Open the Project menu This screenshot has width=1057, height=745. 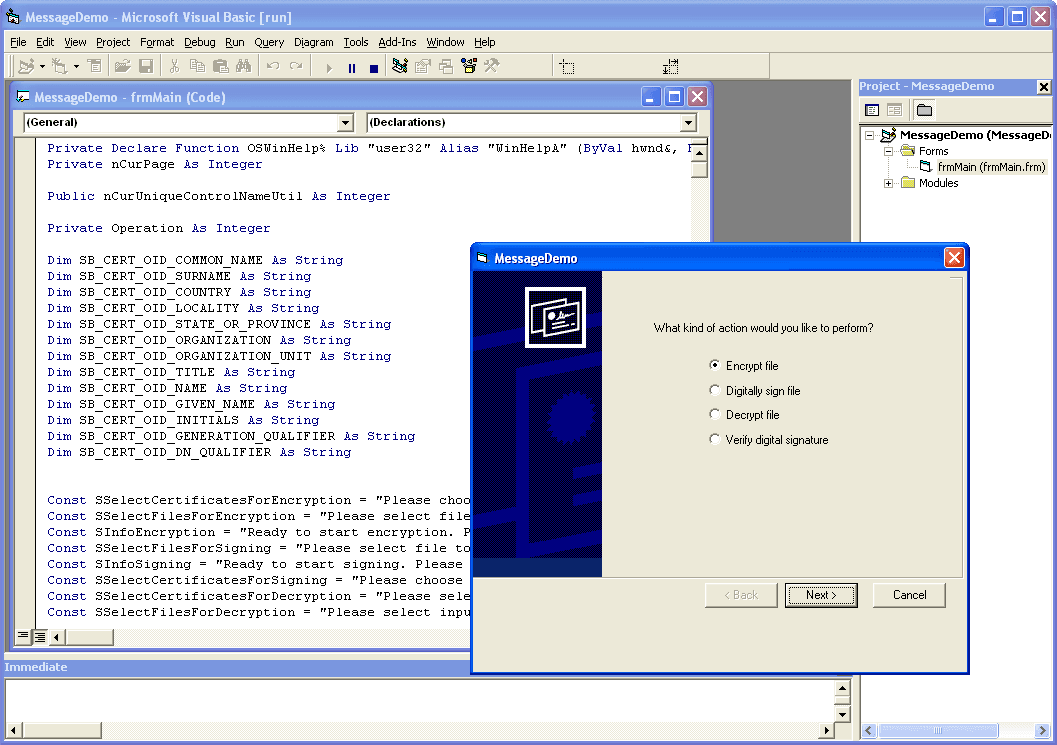[113, 42]
